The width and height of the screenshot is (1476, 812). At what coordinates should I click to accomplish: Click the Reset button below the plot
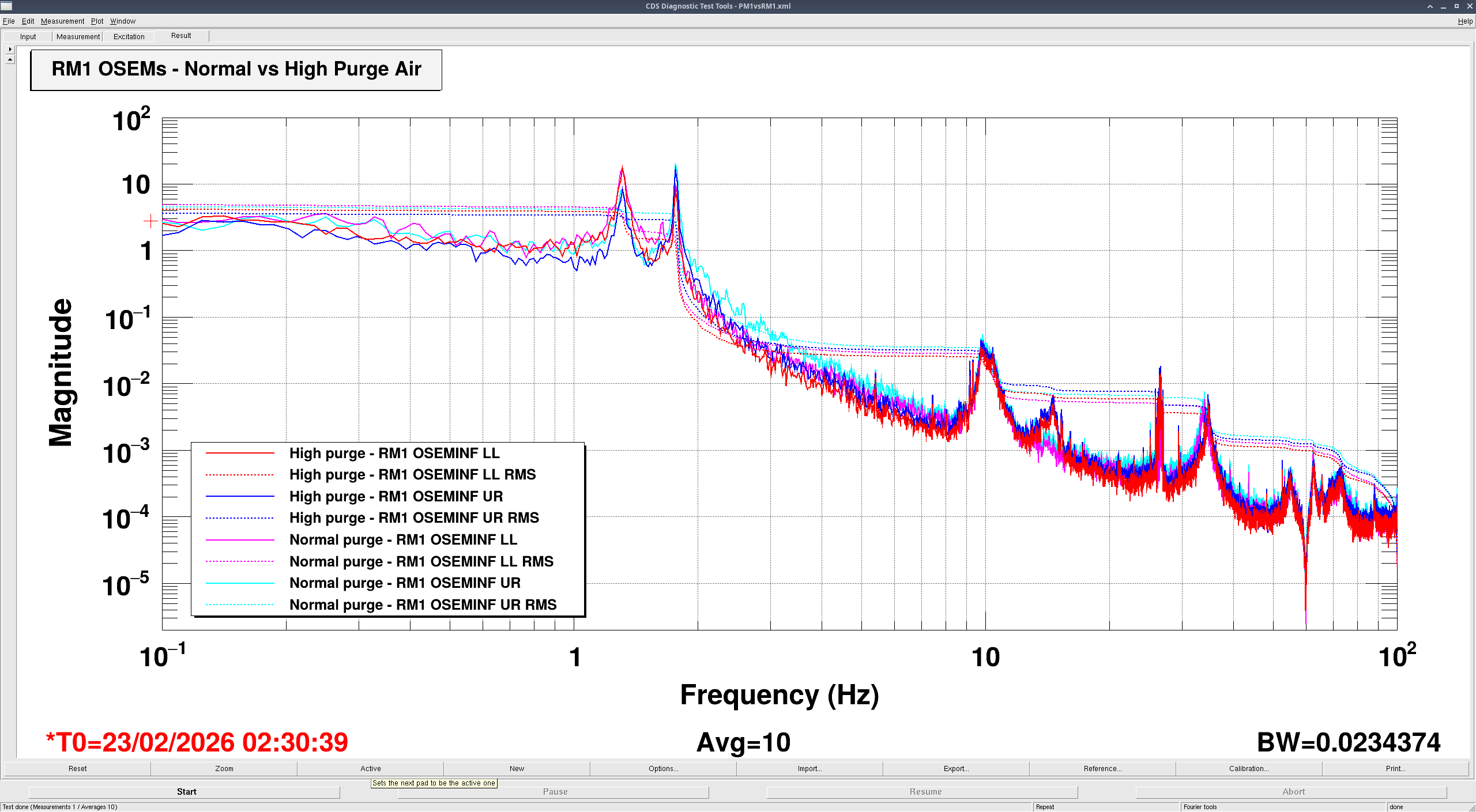77,768
